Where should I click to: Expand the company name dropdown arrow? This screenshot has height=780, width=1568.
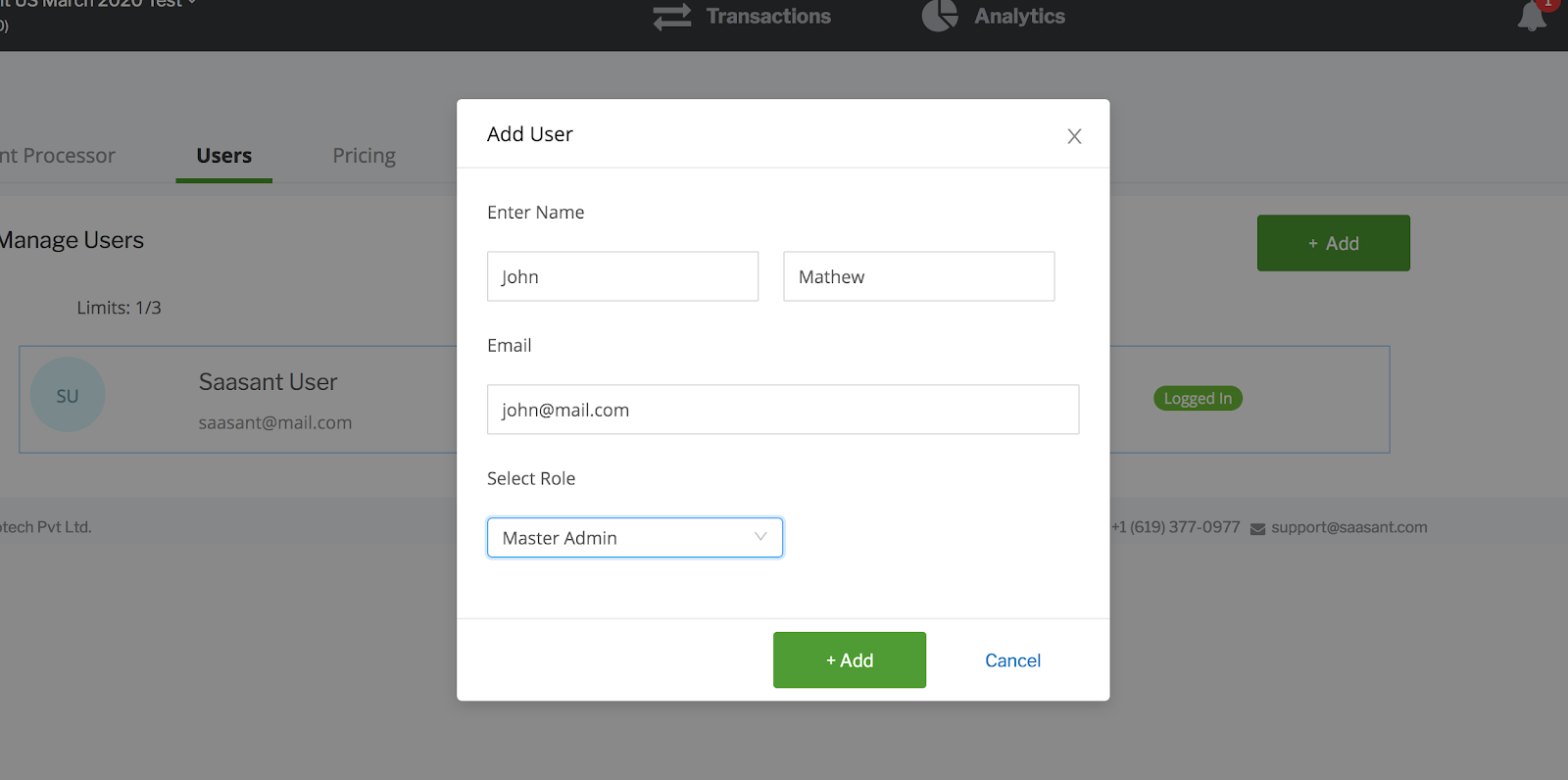click(x=192, y=3)
